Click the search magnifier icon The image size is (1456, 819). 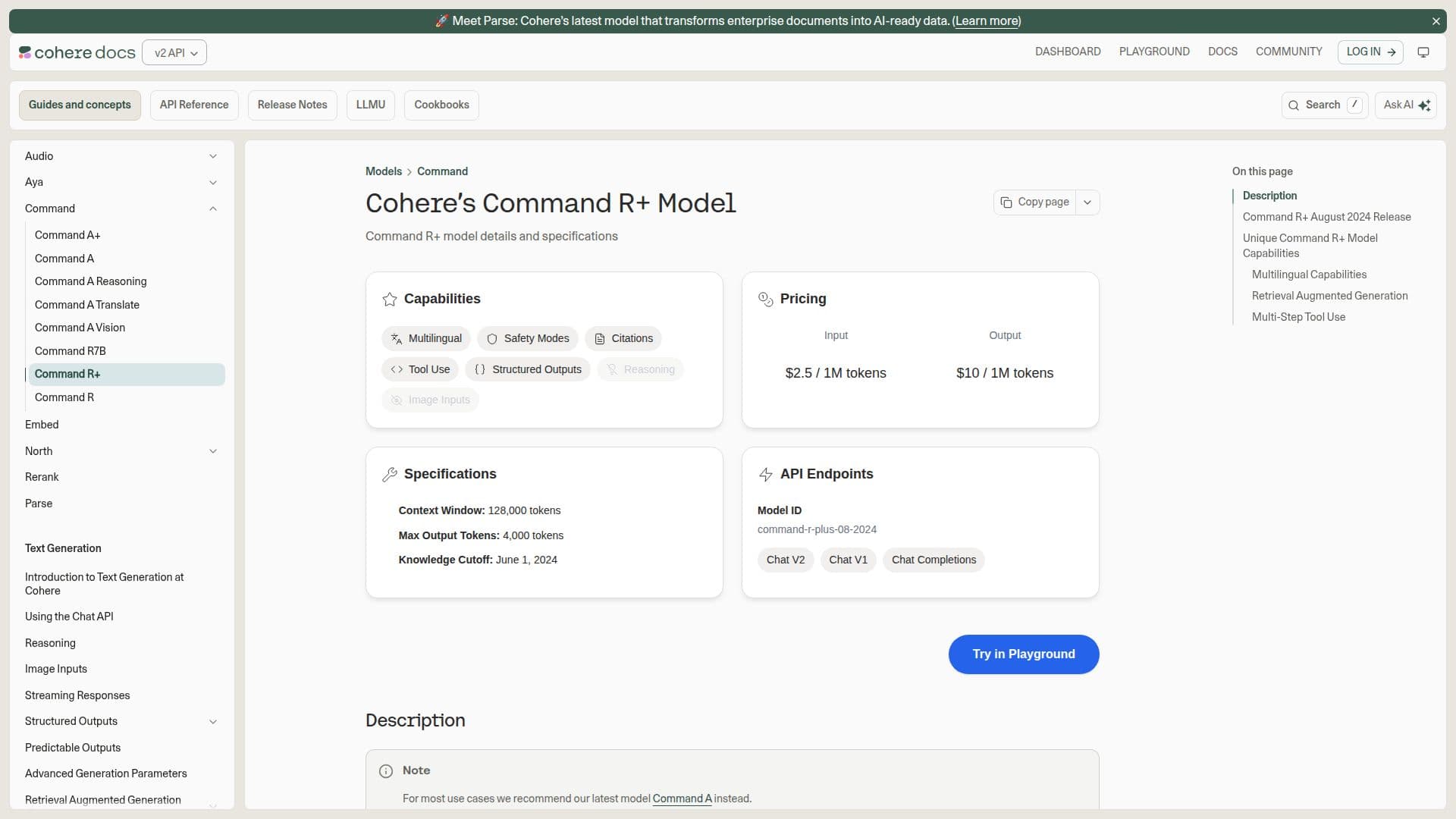(1294, 105)
